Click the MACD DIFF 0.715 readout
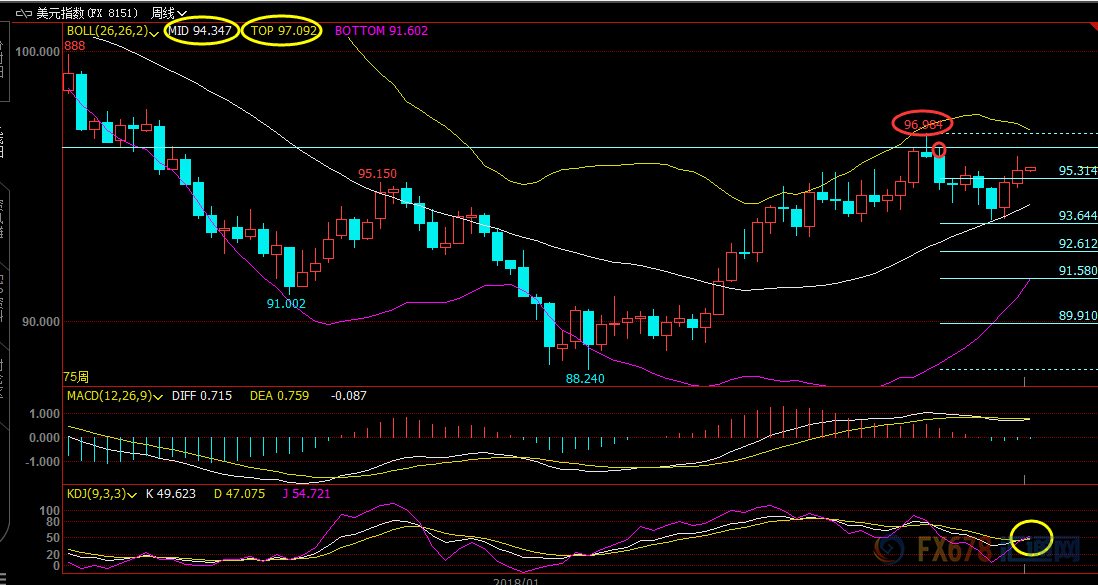This screenshot has width=1098, height=585. click(x=201, y=397)
